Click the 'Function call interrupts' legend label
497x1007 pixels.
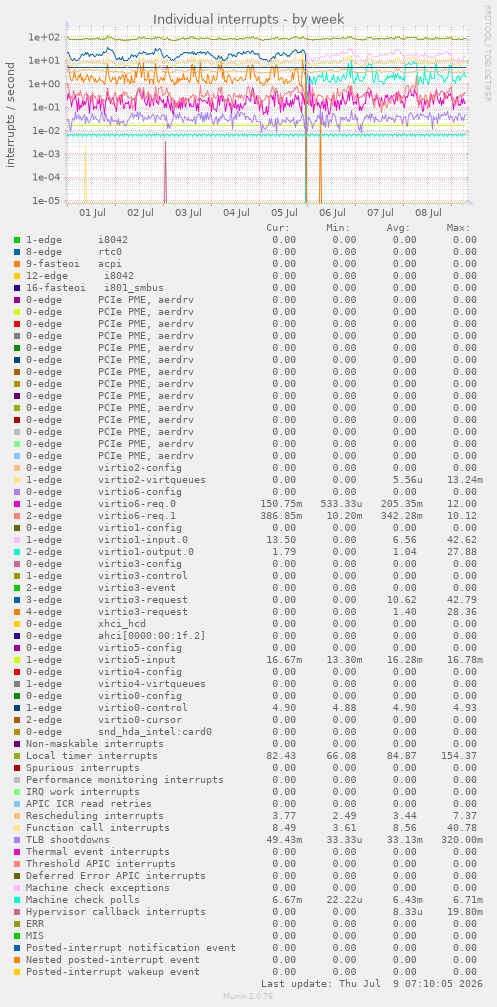[x=98, y=828]
